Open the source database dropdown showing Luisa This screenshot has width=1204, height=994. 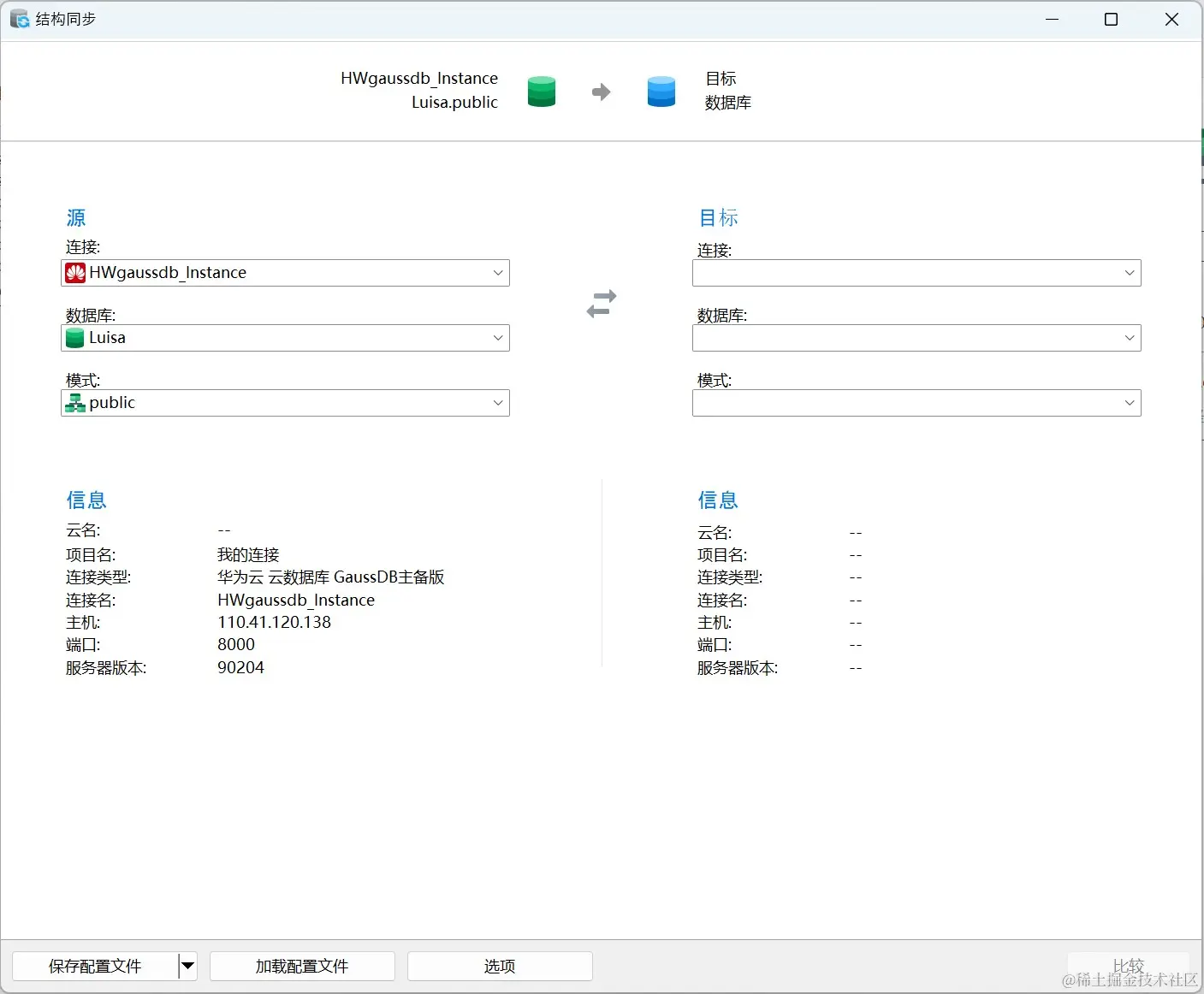[286, 338]
